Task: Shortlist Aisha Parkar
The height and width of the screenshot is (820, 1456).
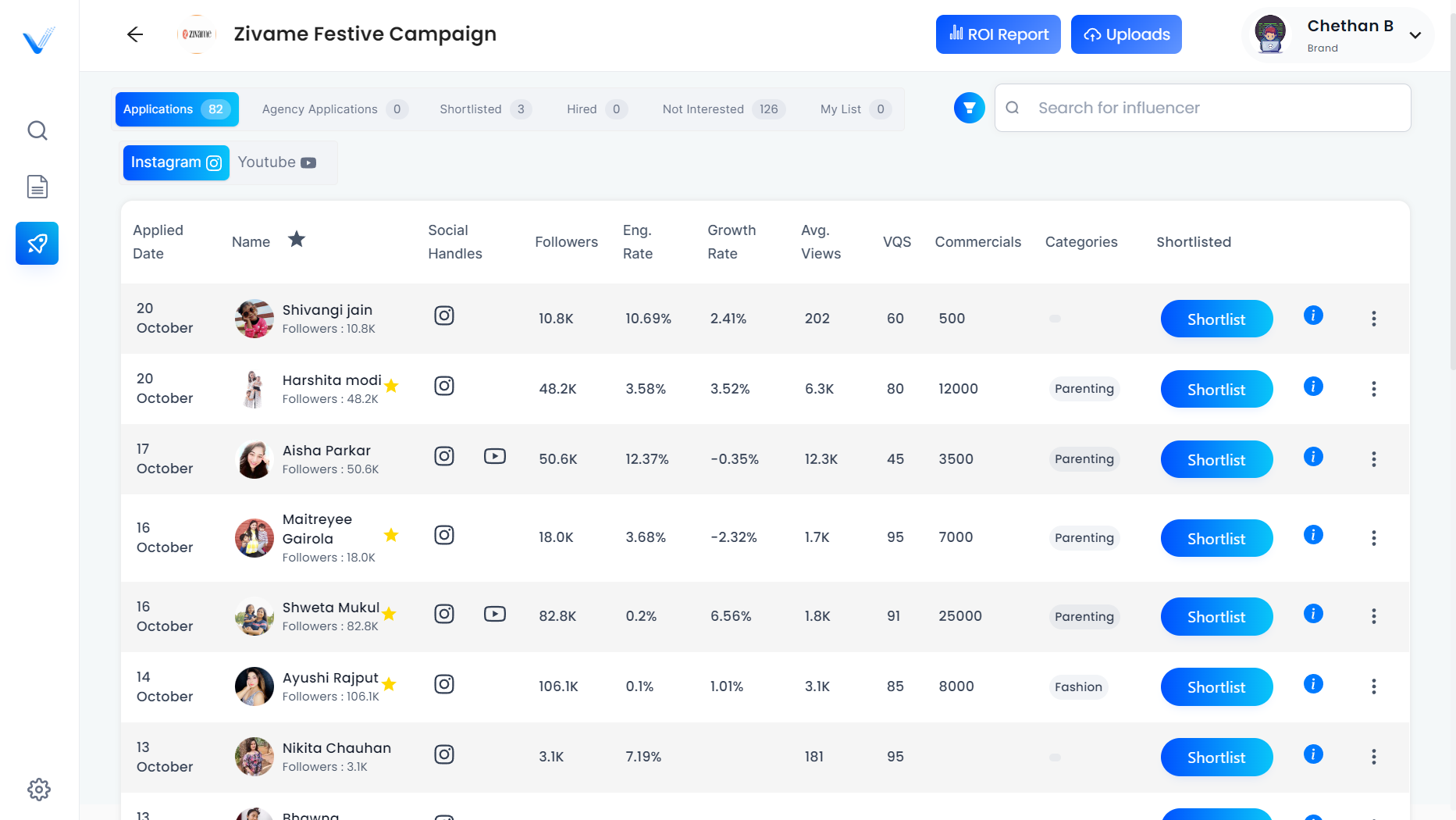Action: [1216, 459]
